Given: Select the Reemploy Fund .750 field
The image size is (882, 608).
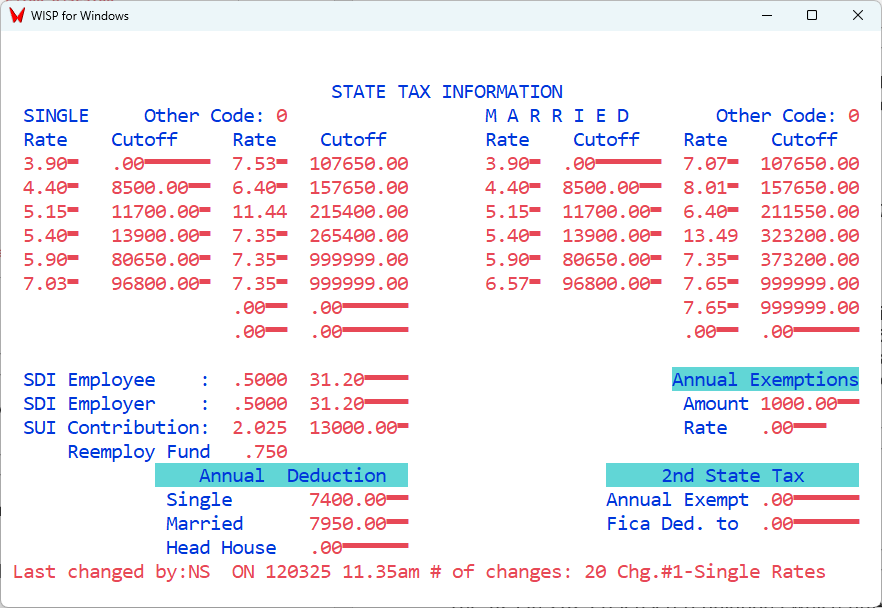Looking at the screenshot, I should 265,452.
